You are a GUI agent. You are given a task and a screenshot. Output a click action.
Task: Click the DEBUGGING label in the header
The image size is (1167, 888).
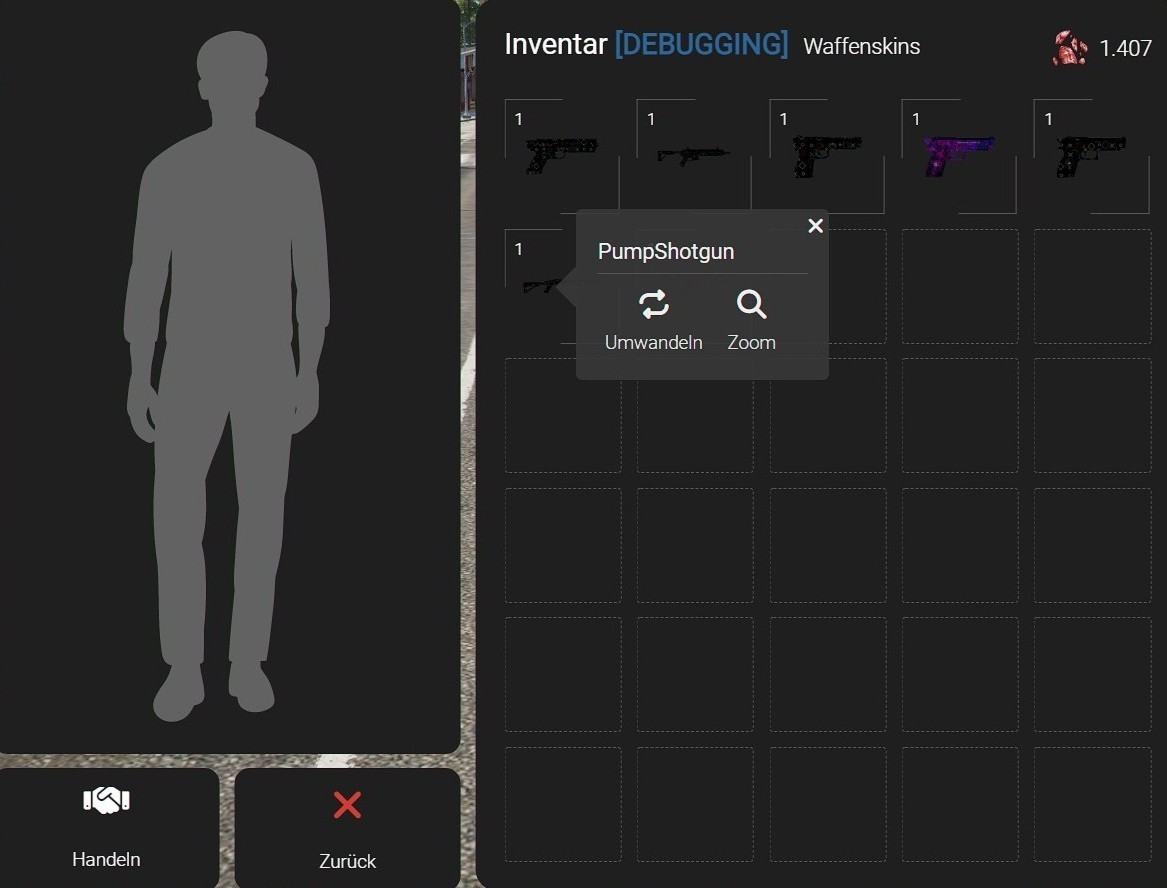tap(701, 45)
